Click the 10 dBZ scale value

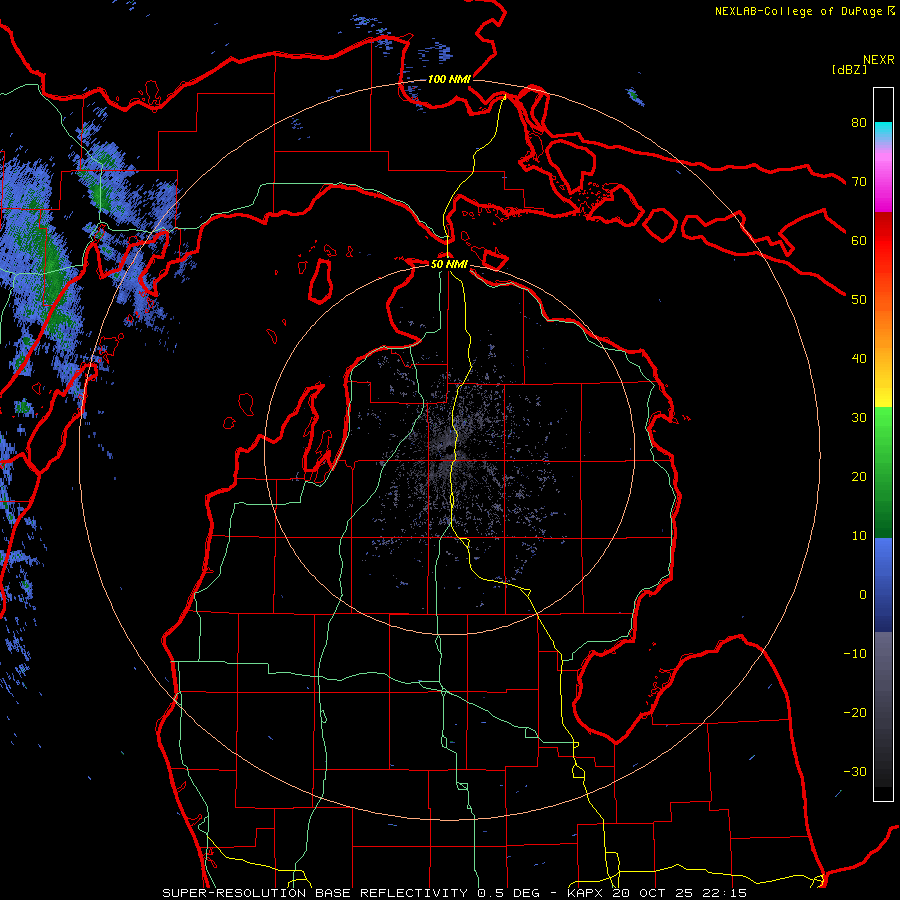859,536
